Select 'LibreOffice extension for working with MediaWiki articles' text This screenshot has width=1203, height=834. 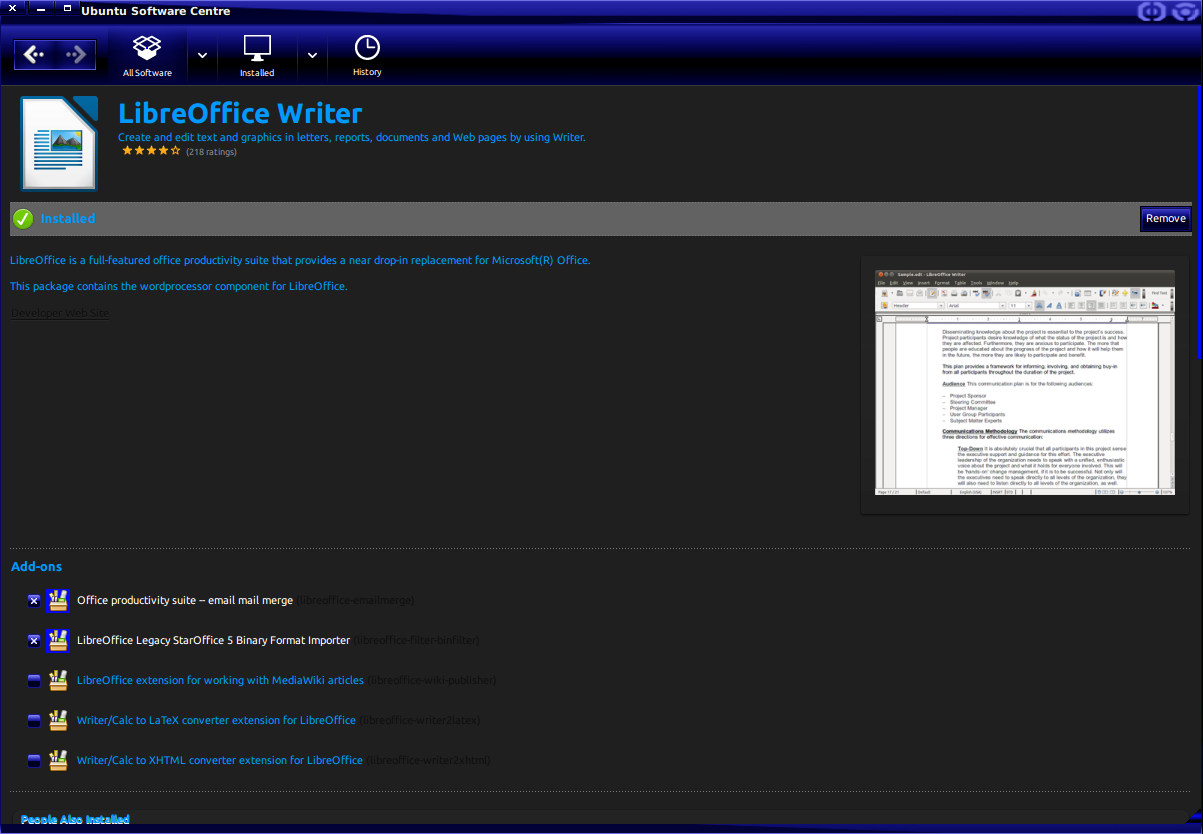pos(220,680)
